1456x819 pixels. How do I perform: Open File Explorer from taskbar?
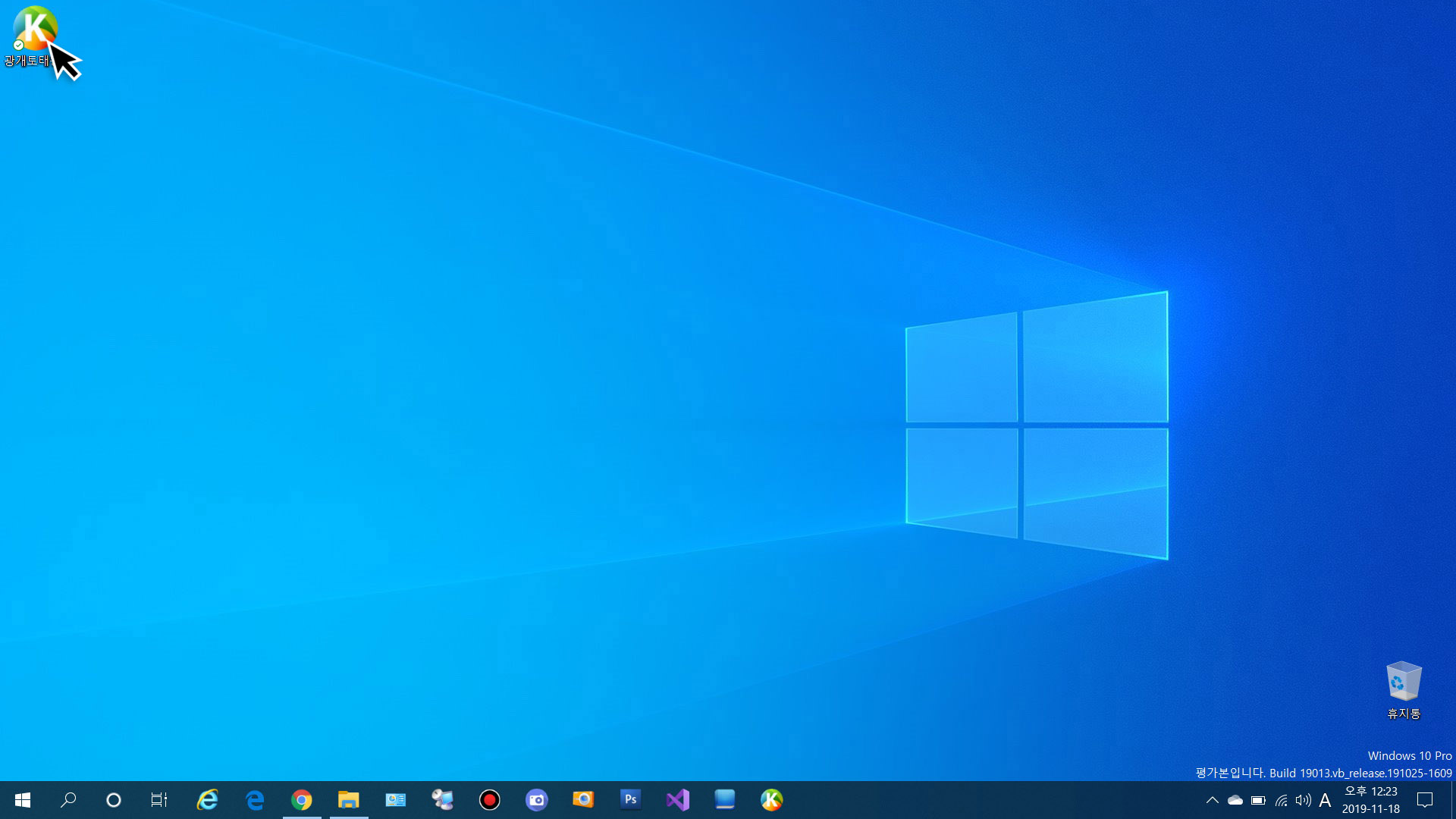[349, 800]
